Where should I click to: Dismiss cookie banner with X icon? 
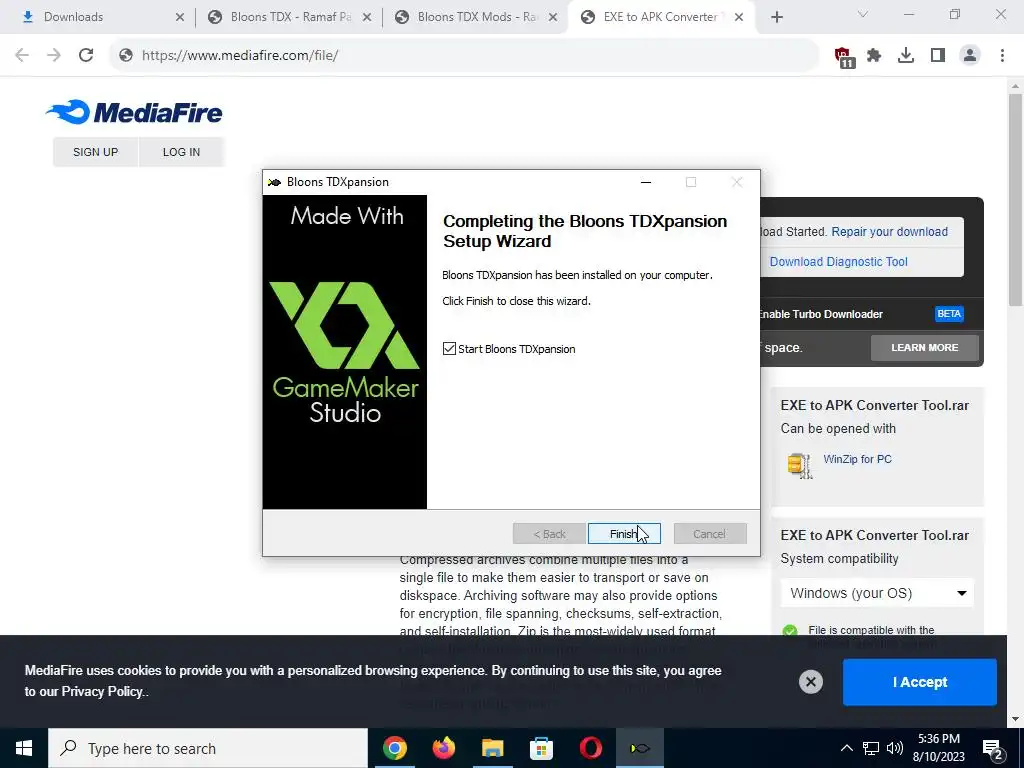pos(810,682)
